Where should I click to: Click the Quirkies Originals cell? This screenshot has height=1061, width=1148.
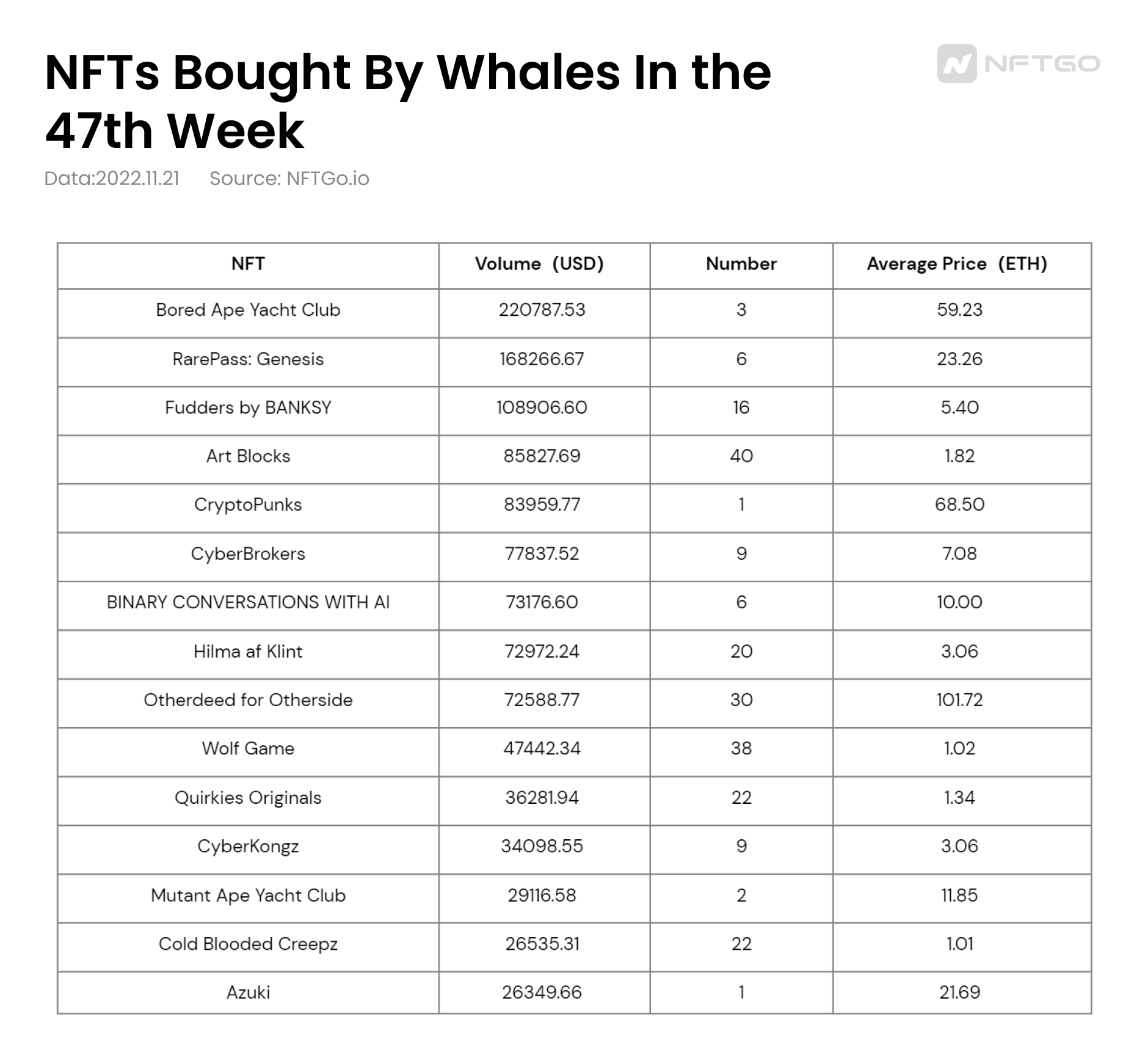tap(248, 798)
